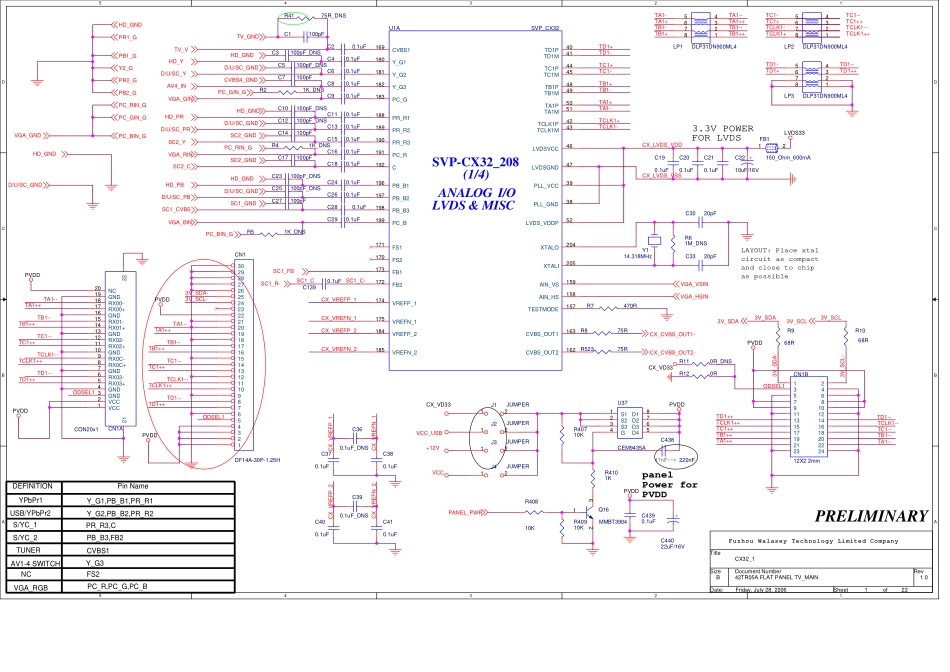Select "PB_B3,FB2" in the pin table
This screenshot has height=672, width=950.
(x=105, y=538)
